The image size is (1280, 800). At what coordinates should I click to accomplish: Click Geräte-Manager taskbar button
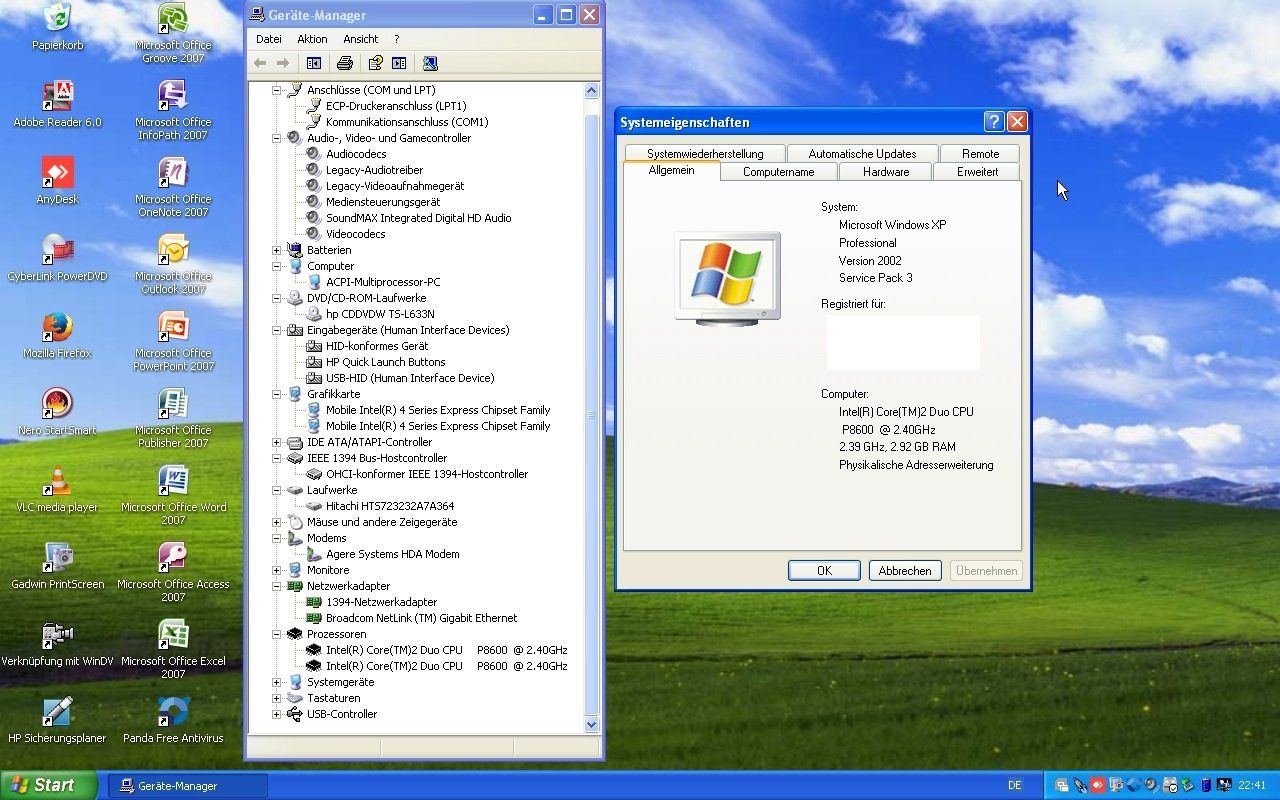tap(188, 786)
